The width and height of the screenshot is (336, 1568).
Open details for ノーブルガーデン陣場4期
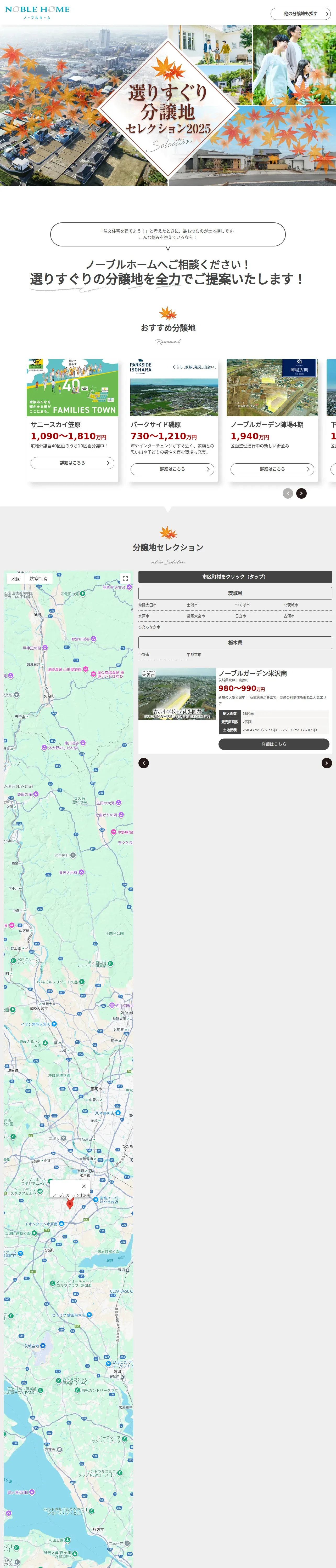tap(273, 469)
